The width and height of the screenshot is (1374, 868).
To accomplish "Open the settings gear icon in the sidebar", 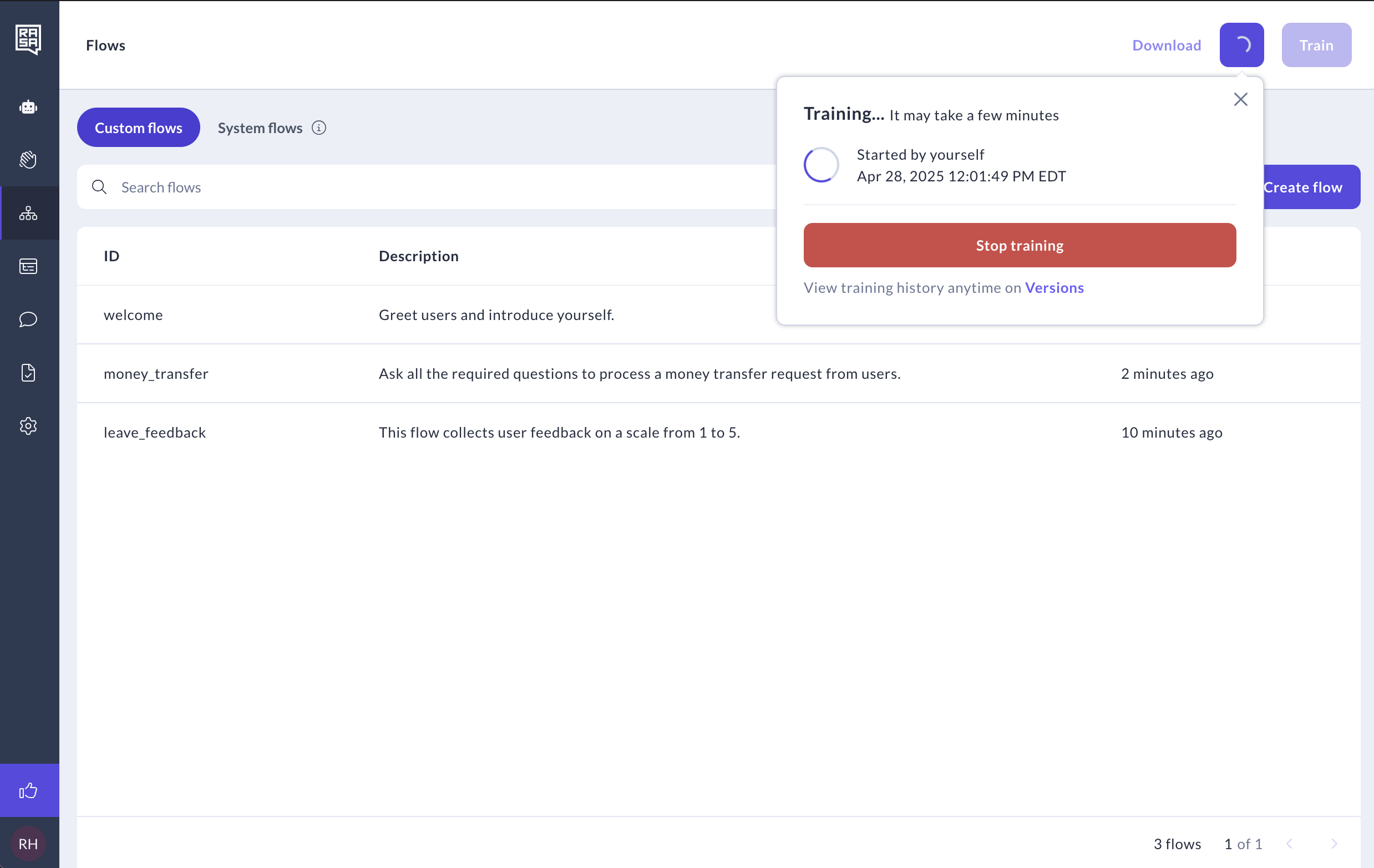I will coord(28,426).
